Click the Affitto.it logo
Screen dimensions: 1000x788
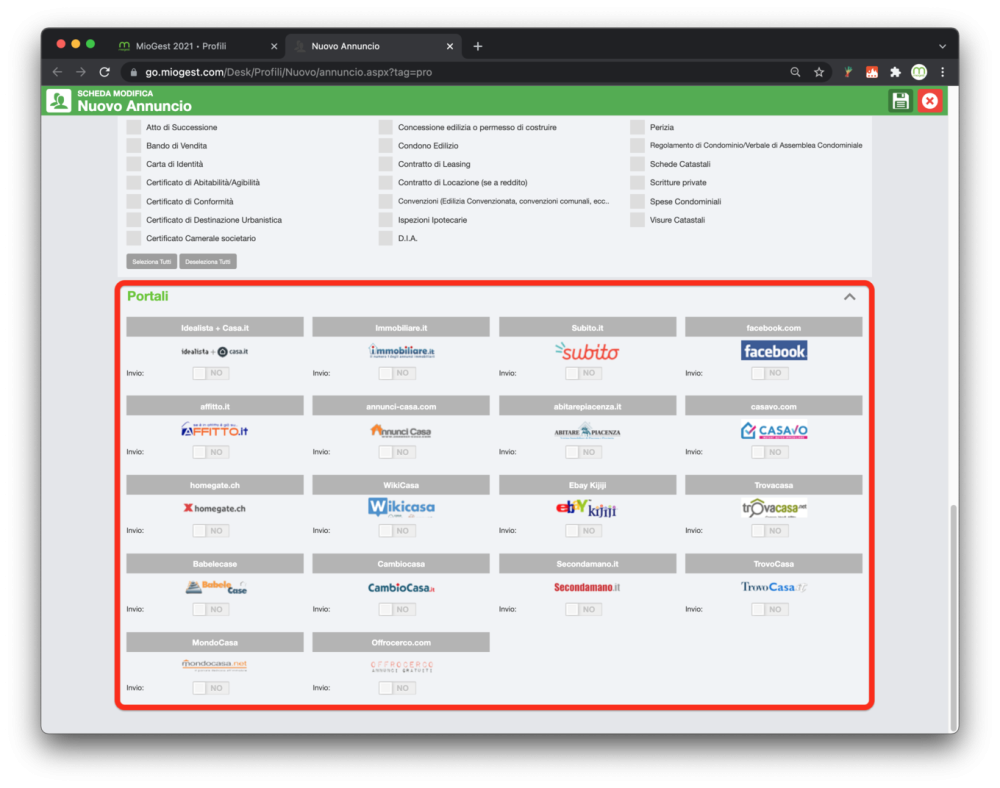[215, 430]
